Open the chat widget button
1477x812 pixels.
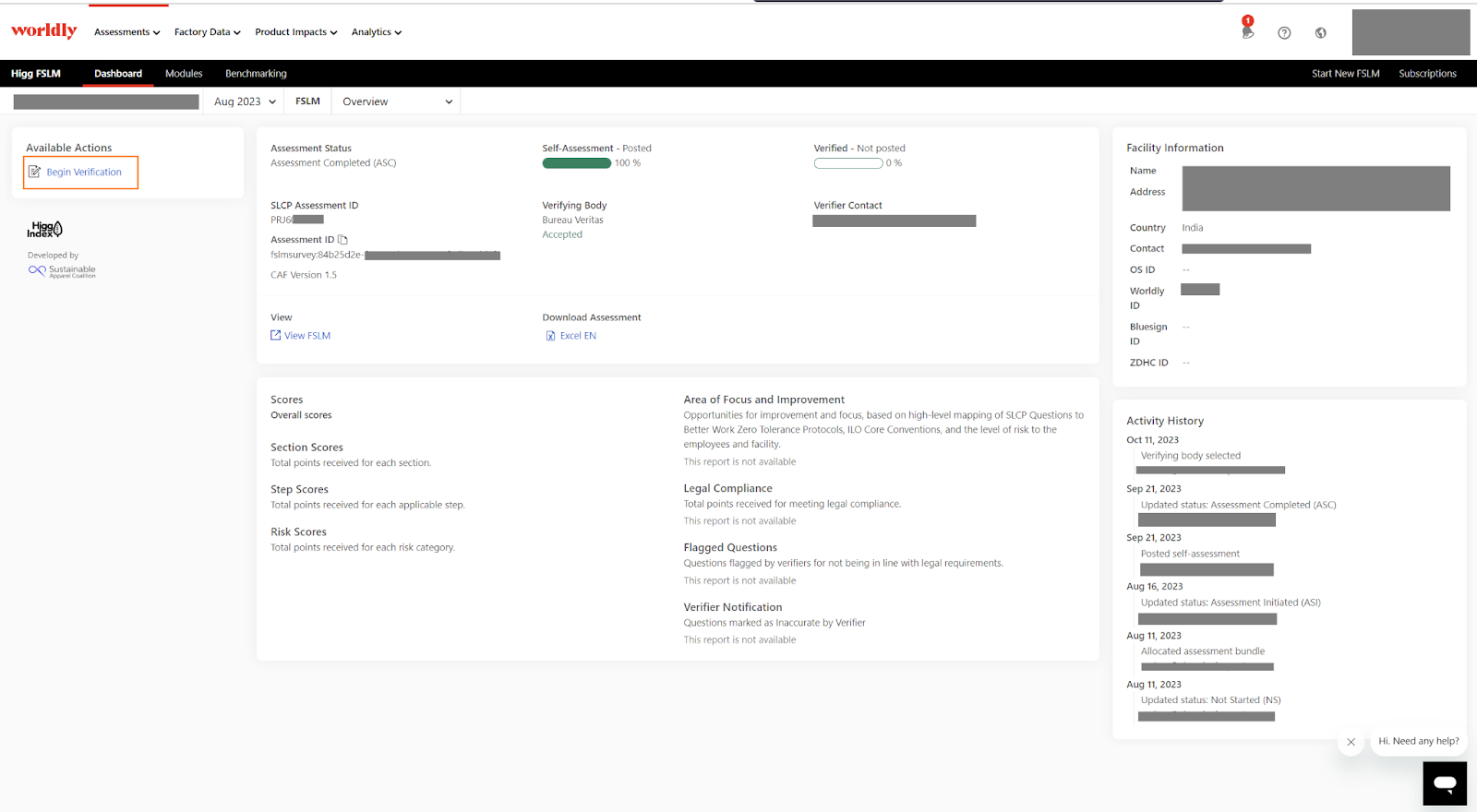[x=1445, y=783]
